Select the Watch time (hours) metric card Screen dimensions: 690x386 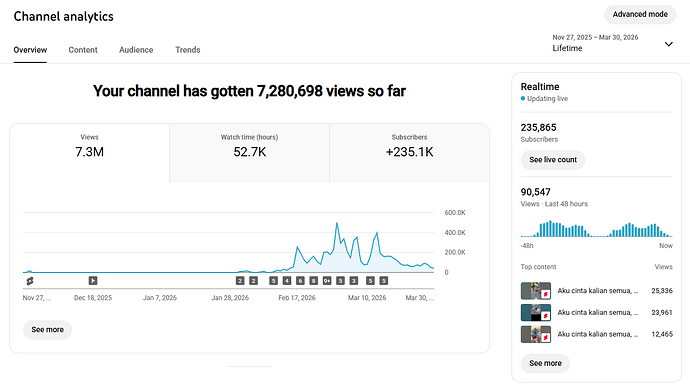(250, 153)
